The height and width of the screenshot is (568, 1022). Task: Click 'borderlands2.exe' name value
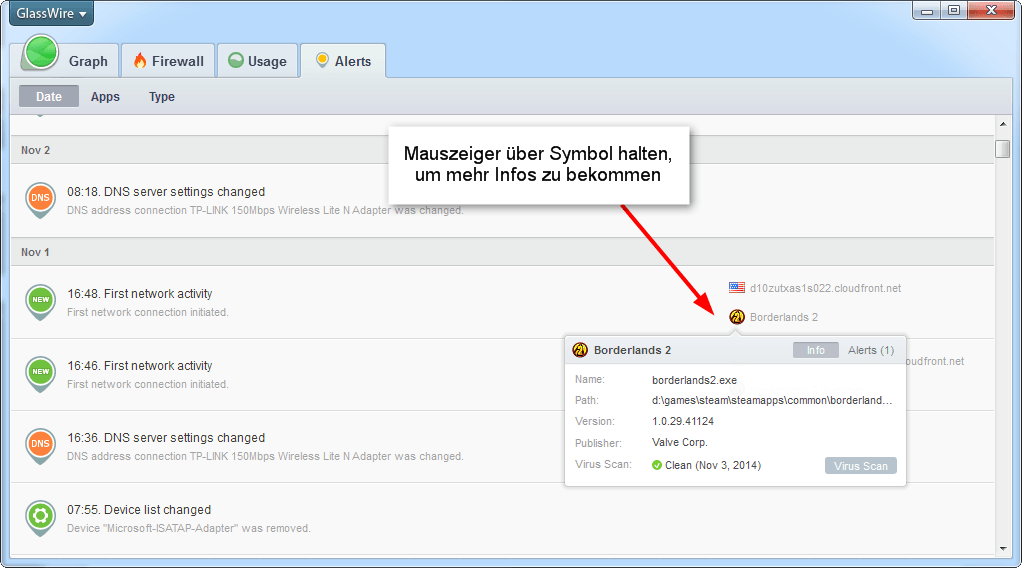[694, 380]
